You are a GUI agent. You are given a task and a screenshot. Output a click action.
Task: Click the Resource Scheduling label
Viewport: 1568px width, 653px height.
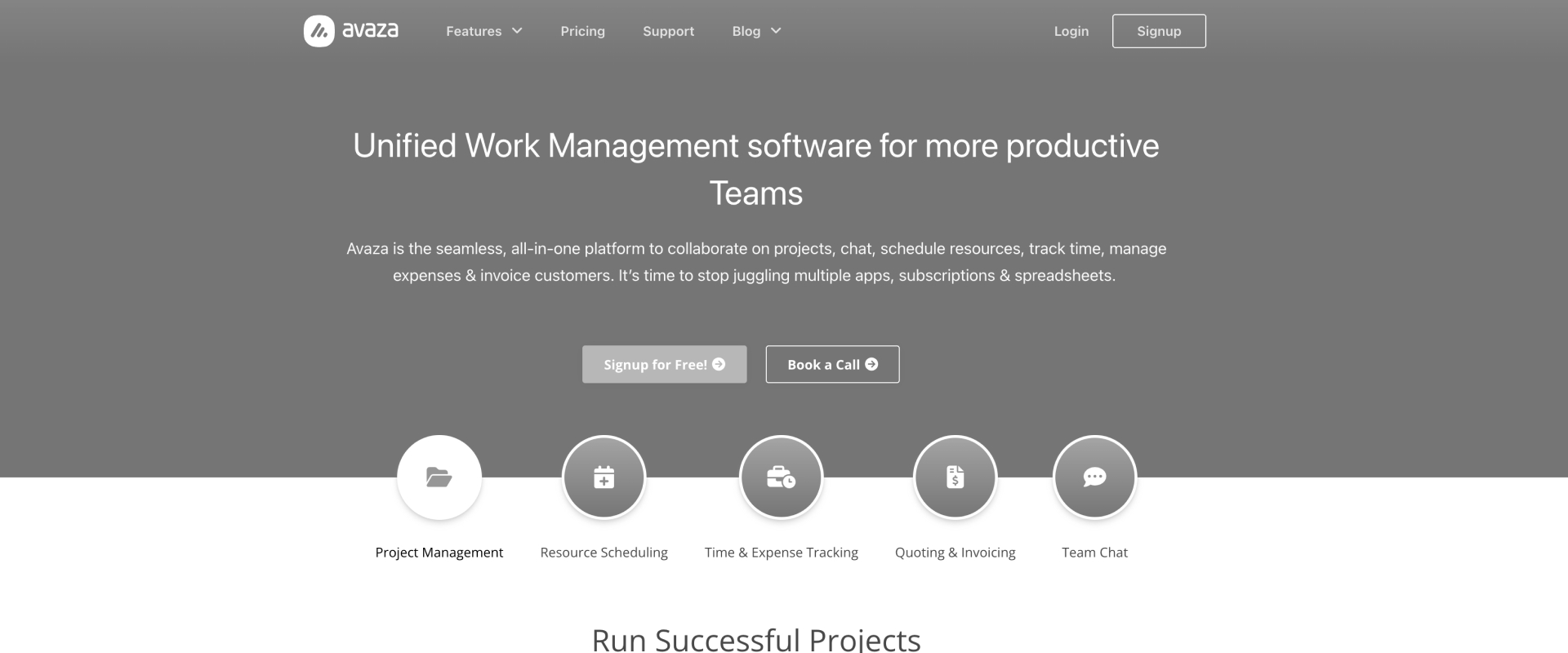[x=604, y=553]
